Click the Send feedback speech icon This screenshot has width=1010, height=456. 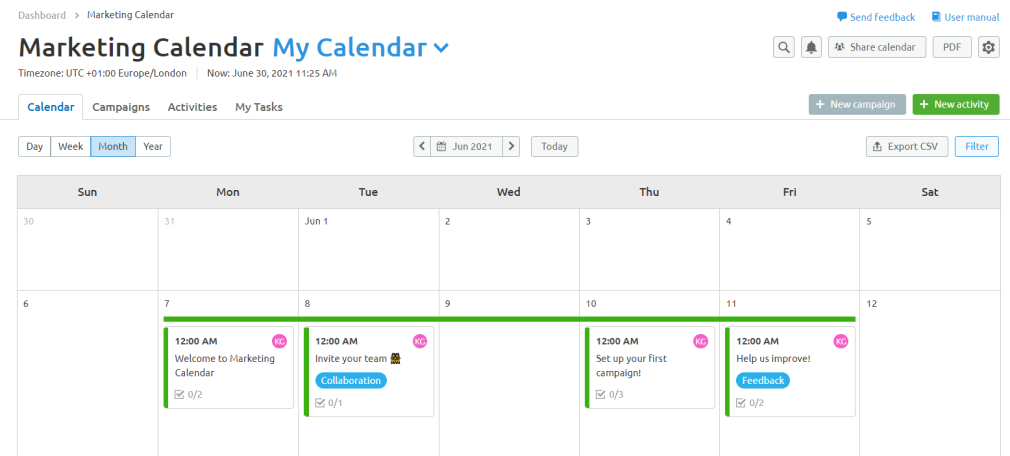[842, 17]
